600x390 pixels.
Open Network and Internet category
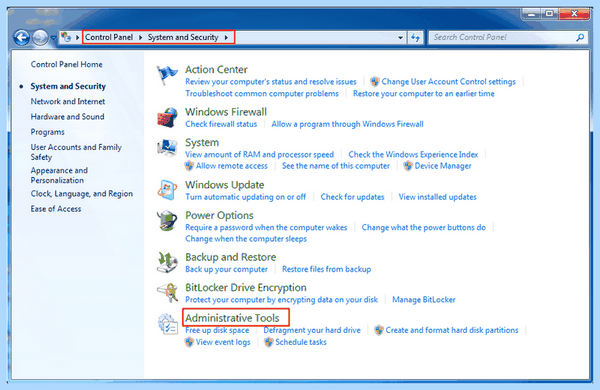pyautogui.click(x=68, y=101)
